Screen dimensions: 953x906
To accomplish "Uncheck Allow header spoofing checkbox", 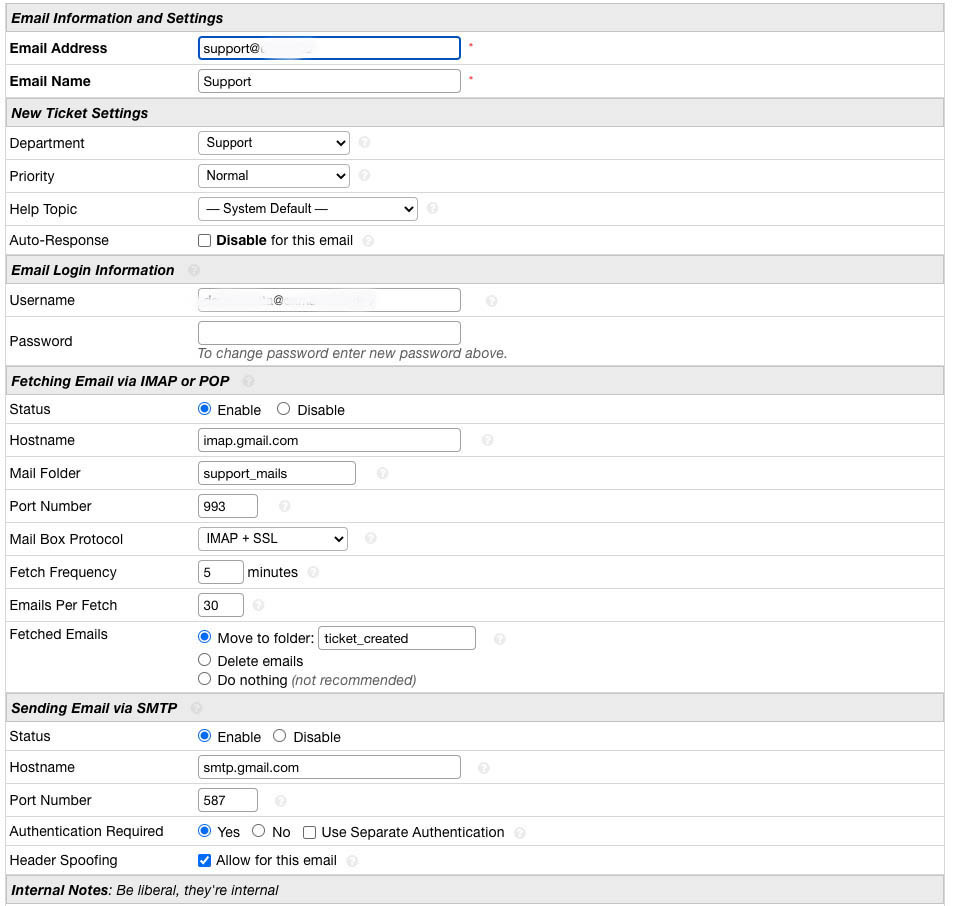I will 205,860.
